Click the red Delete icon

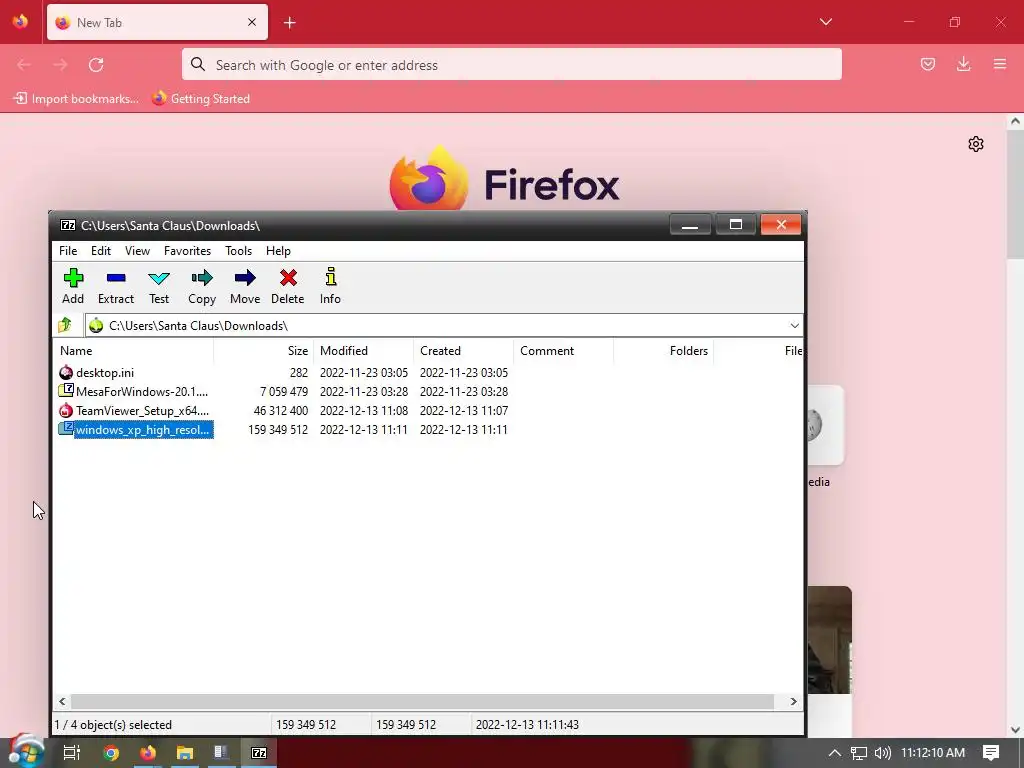point(288,278)
